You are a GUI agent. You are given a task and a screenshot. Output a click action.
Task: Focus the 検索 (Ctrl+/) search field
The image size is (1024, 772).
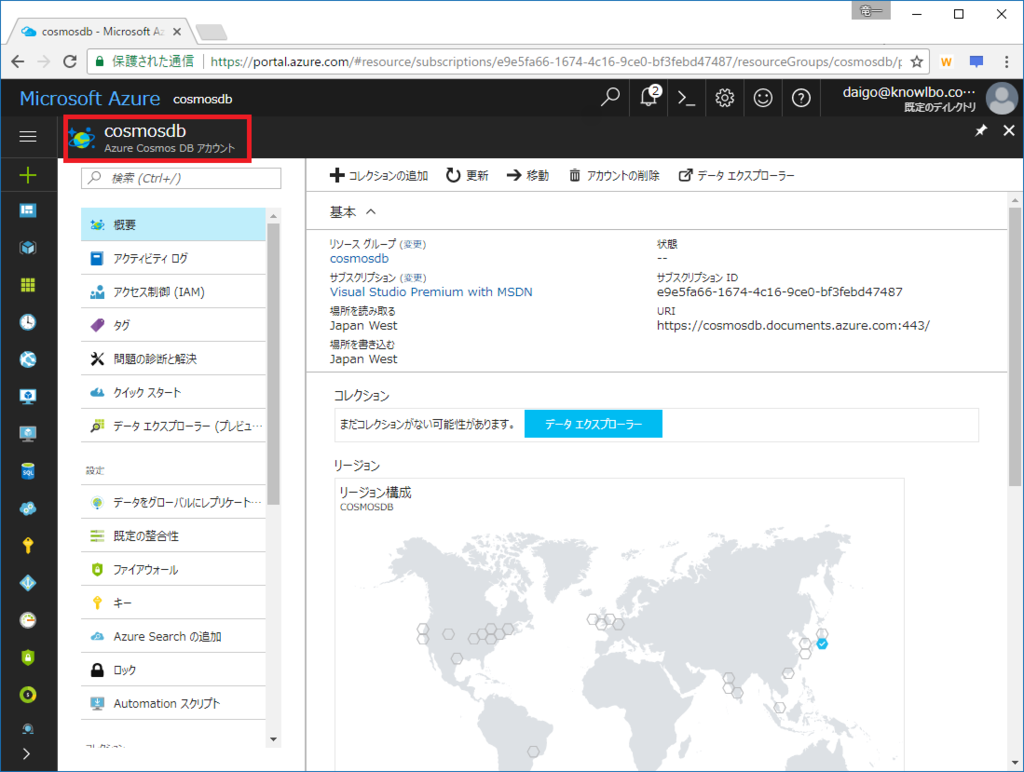coord(181,178)
